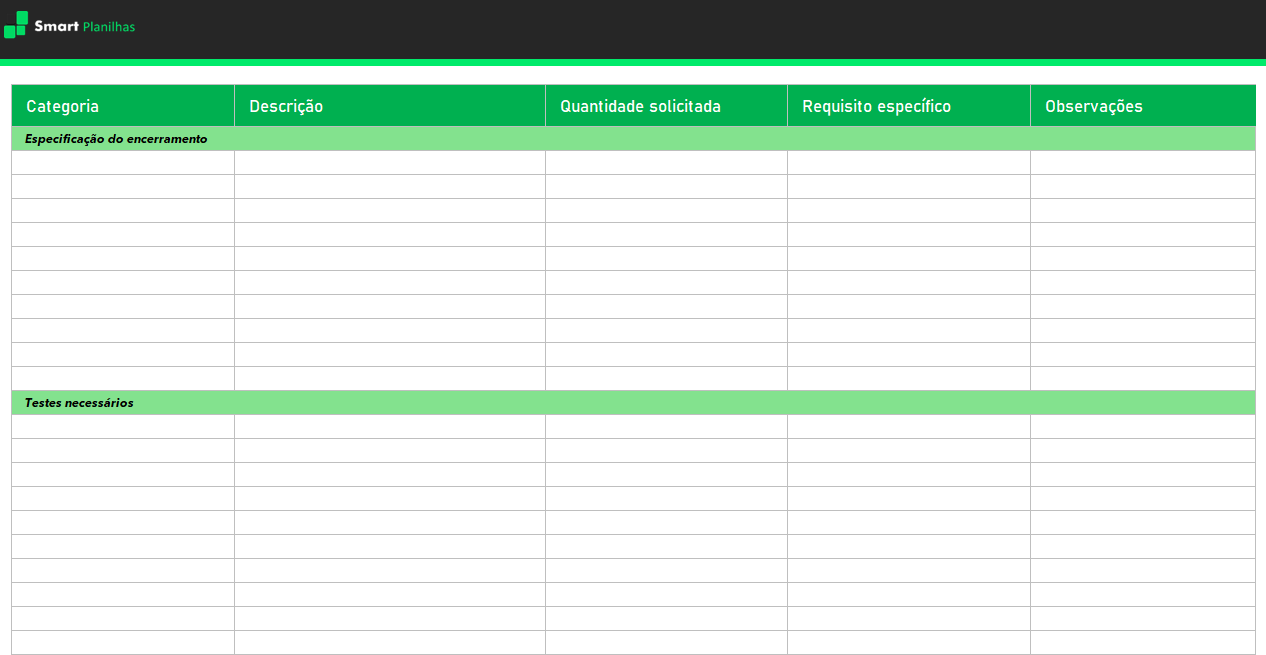Click first Categoria cell below Especificação do encerramento
The image size is (1266, 655).
point(123,163)
